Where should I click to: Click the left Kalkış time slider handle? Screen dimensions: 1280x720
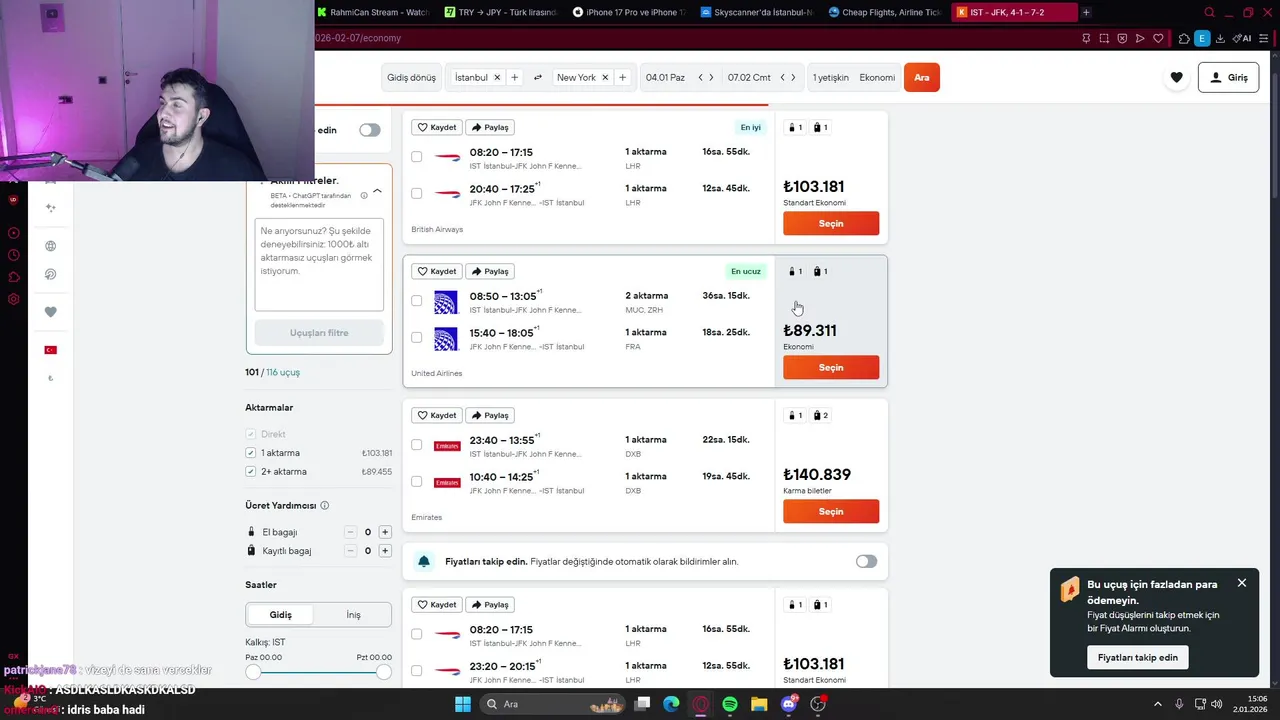pyautogui.click(x=253, y=672)
